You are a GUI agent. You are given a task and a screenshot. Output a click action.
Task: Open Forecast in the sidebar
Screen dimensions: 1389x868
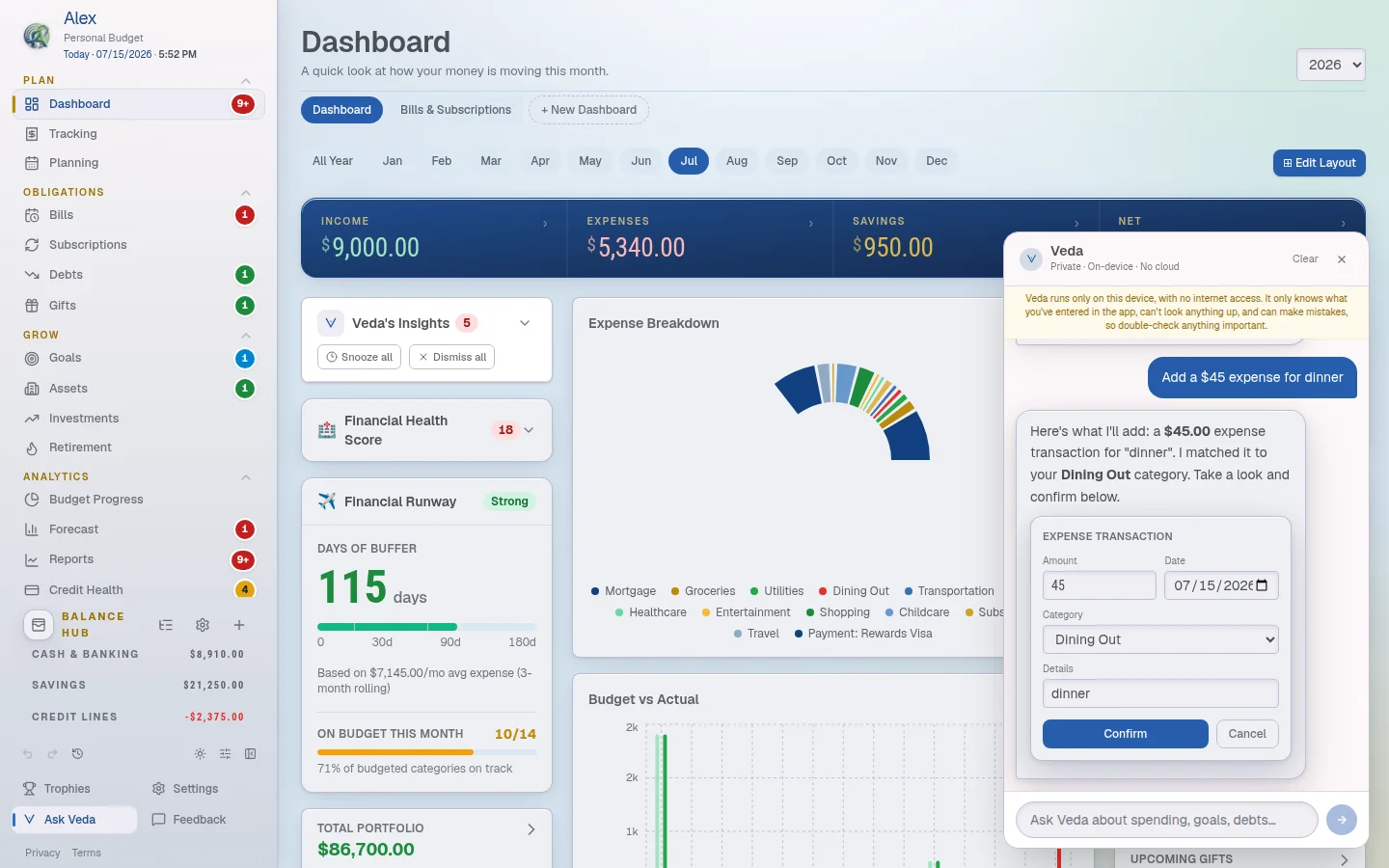click(138, 529)
